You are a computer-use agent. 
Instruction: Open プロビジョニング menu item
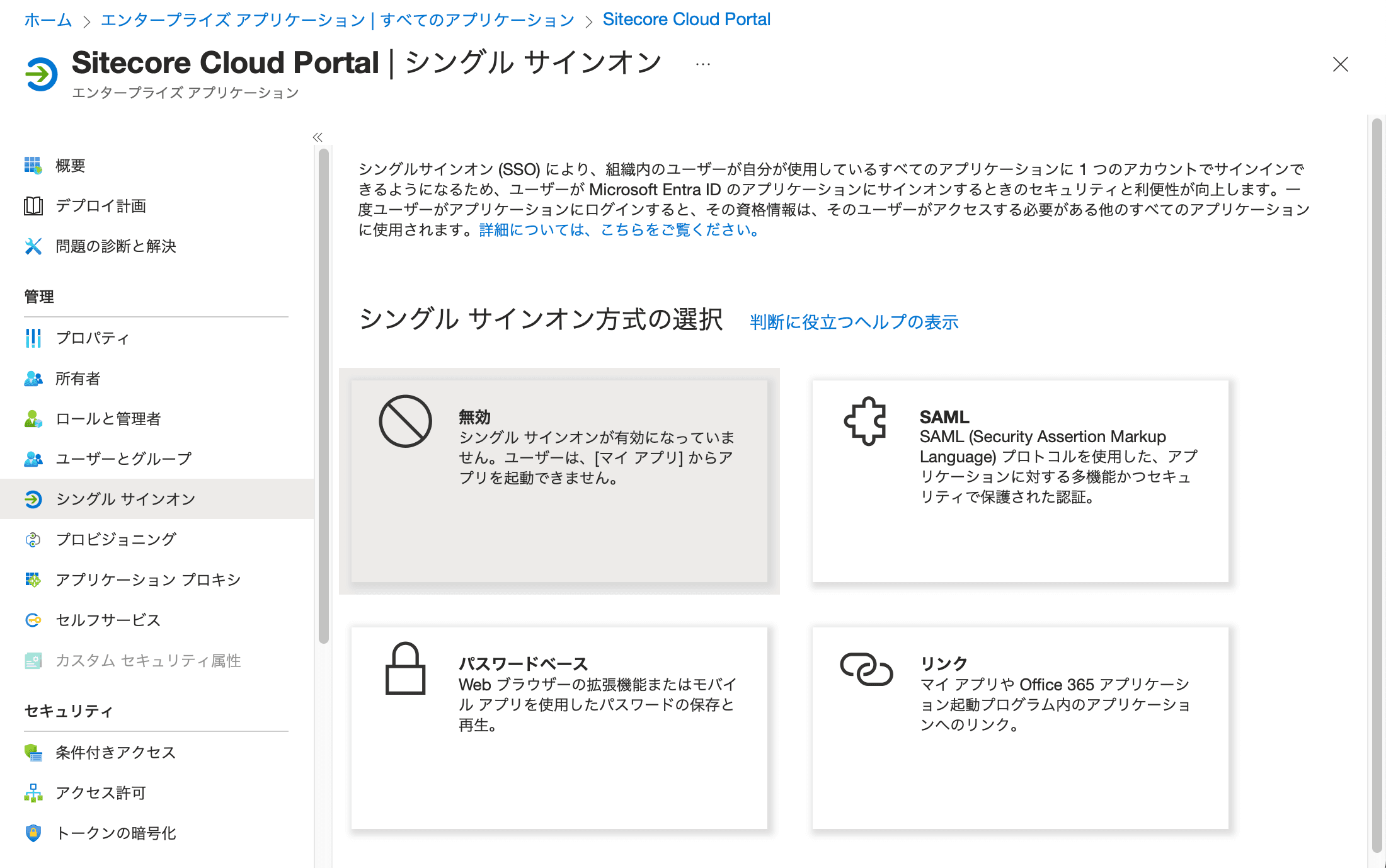tap(116, 540)
